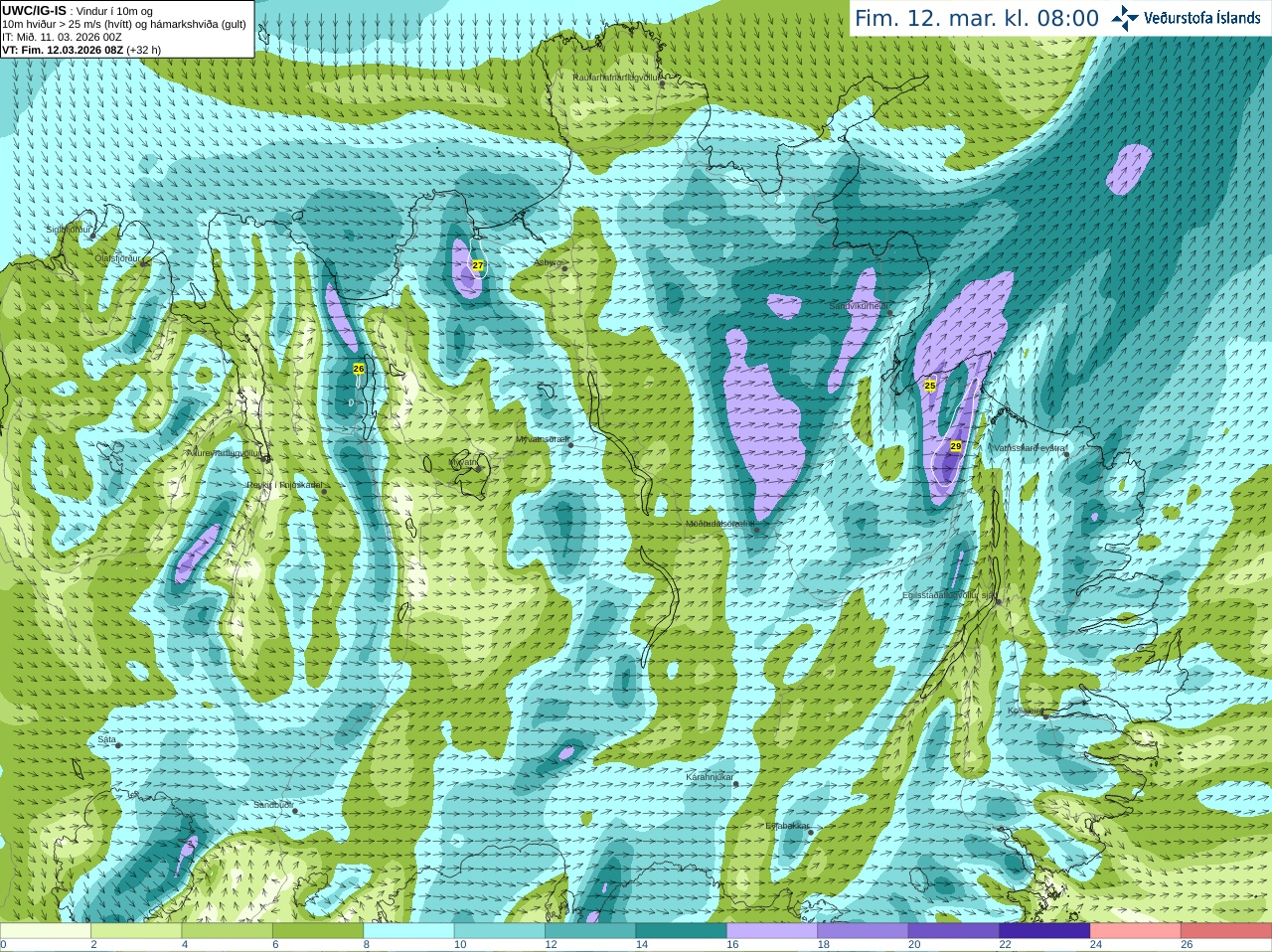Image resolution: width=1272 pixels, height=952 pixels.
Task: Click the Eyjabakkar station label
Action: pos(787,826)
